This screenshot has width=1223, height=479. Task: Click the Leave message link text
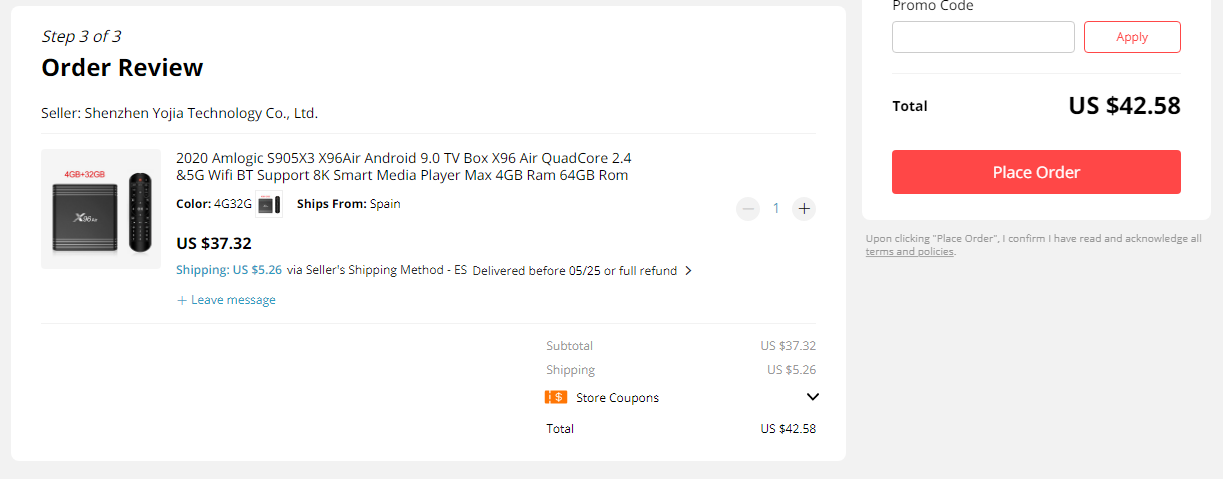[x=233, y=300]
